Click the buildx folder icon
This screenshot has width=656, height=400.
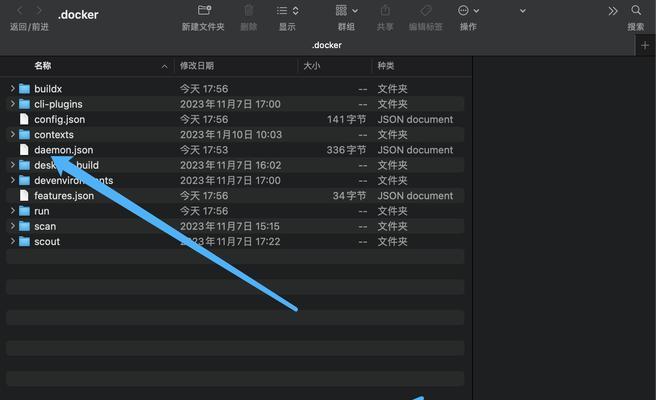24,89
